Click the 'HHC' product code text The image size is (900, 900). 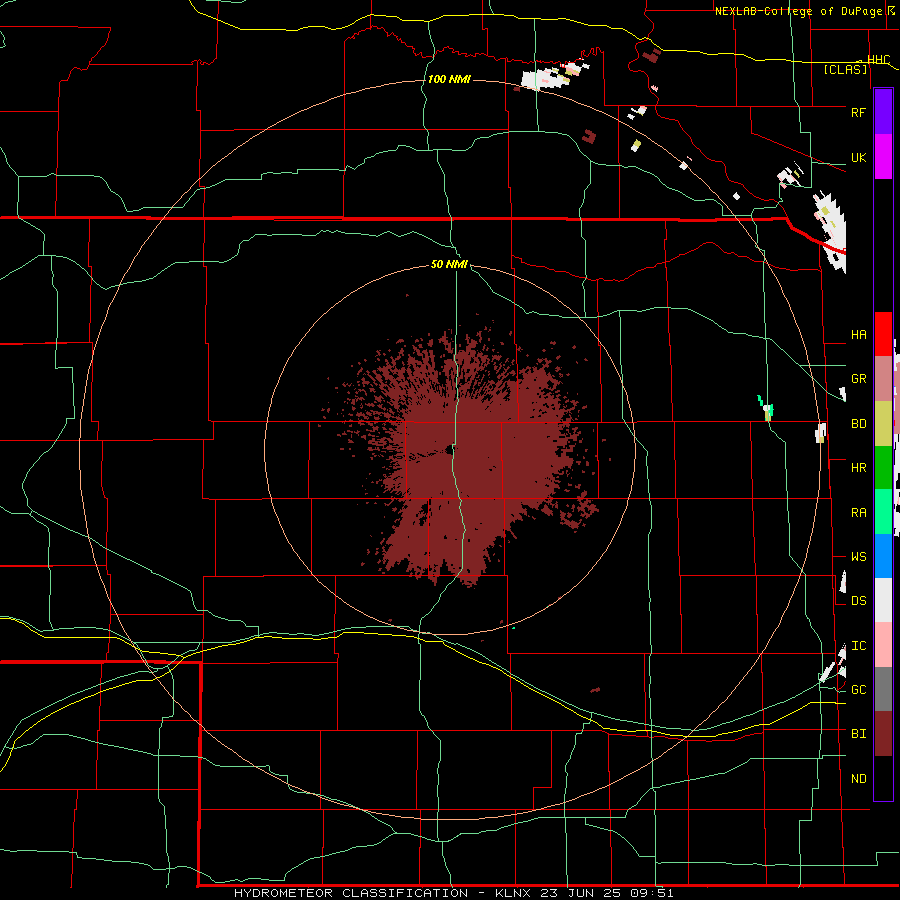tap(878, 60)
